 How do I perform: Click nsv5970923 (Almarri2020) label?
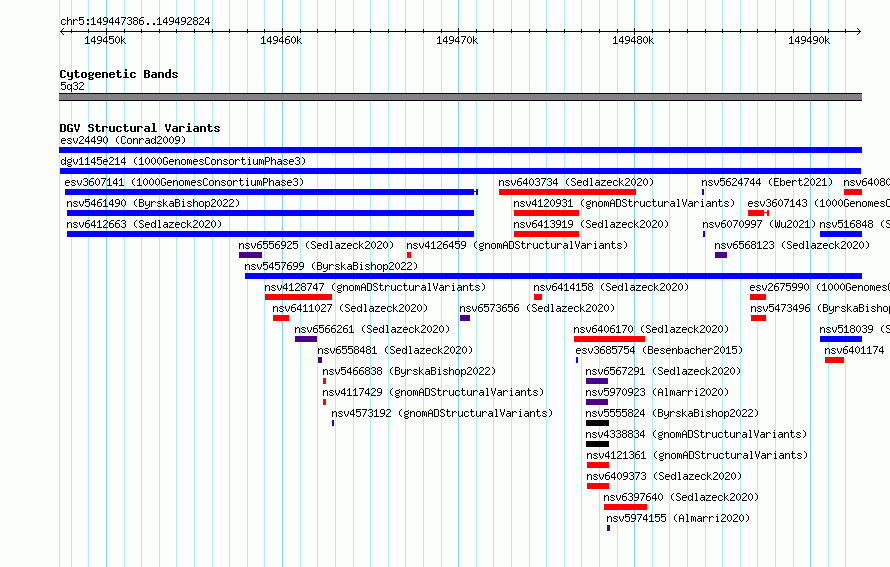click(x=657, y=392)
